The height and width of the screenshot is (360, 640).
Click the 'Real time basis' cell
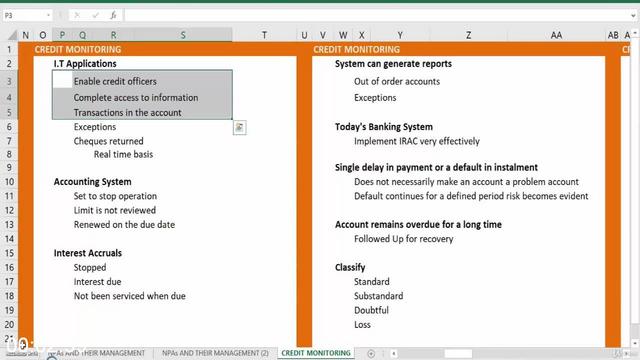pyautogui.click(x=123, y=154)
